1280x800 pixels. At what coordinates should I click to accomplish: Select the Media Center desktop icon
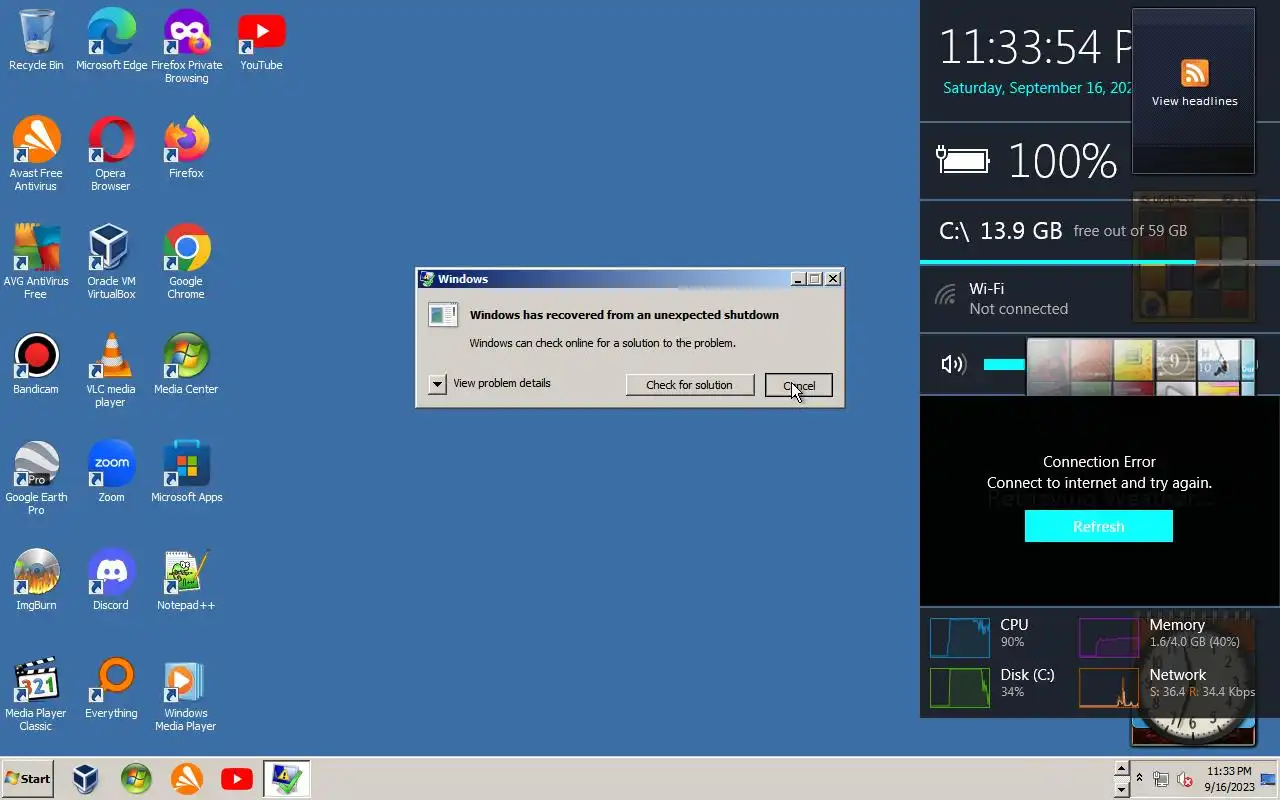point(186,364)
